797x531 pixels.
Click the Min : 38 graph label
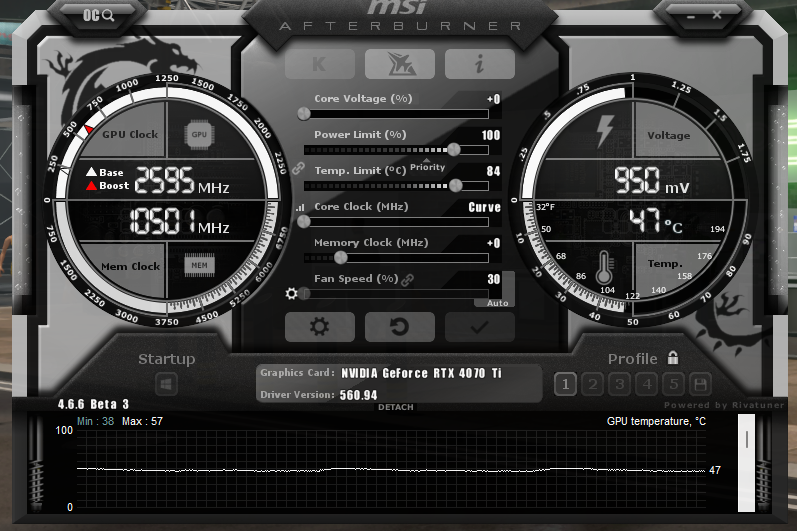96,421
